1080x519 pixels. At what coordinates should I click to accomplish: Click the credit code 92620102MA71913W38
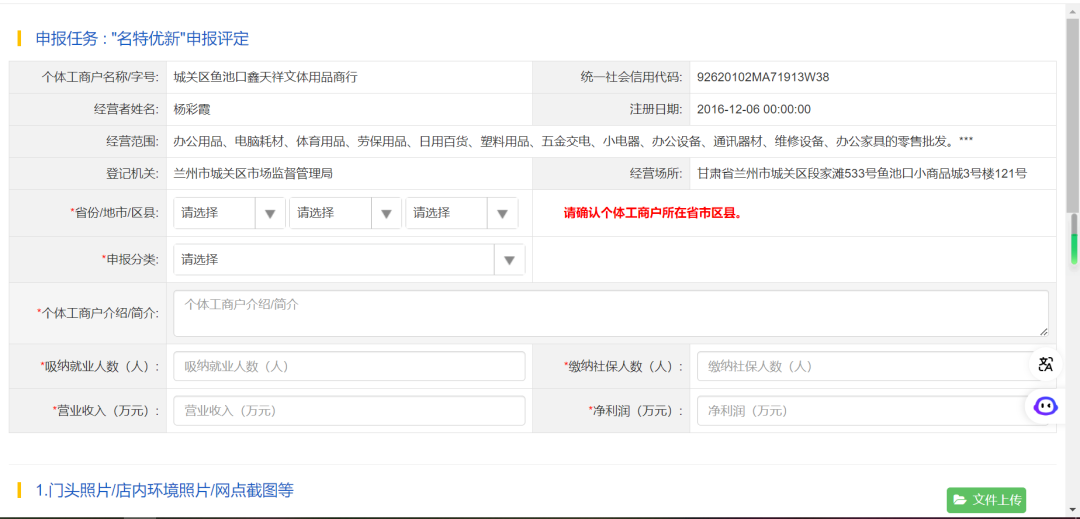pyautogui.click(x=762, y=77)
